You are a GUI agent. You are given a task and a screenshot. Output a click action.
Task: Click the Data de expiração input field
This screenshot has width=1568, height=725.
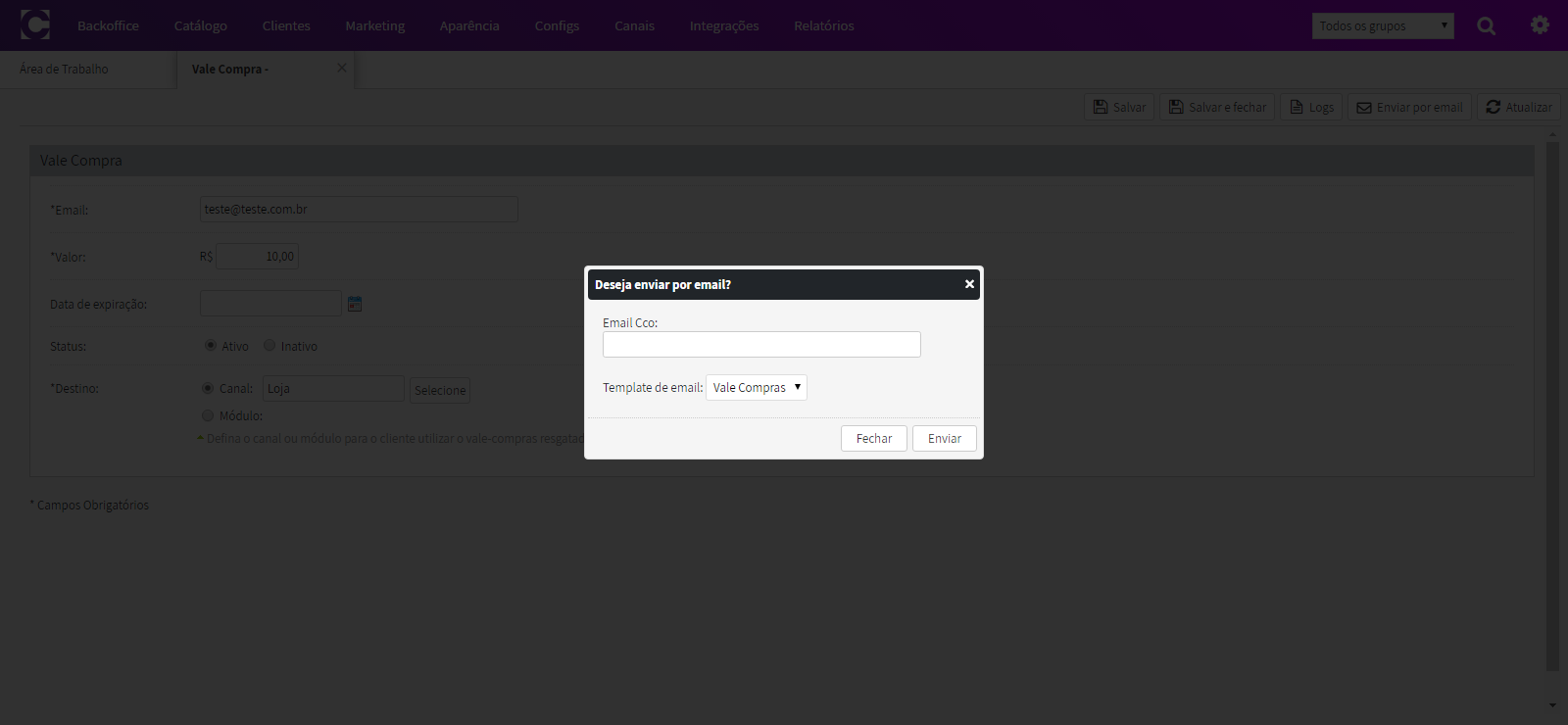pyautogui.click(x=270, y=304)
